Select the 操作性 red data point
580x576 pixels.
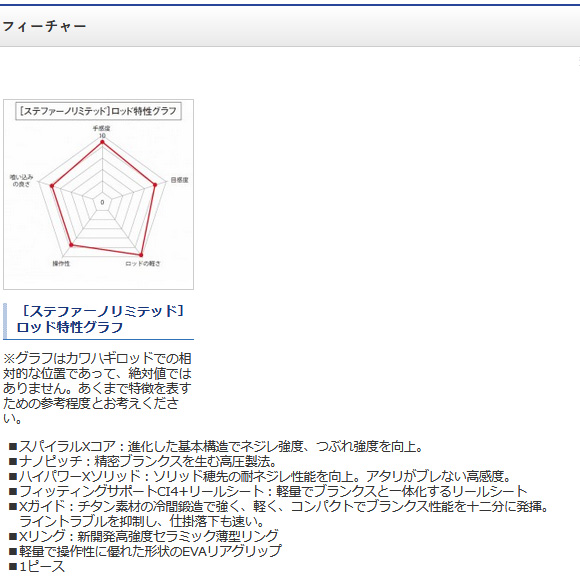point(71,245)
